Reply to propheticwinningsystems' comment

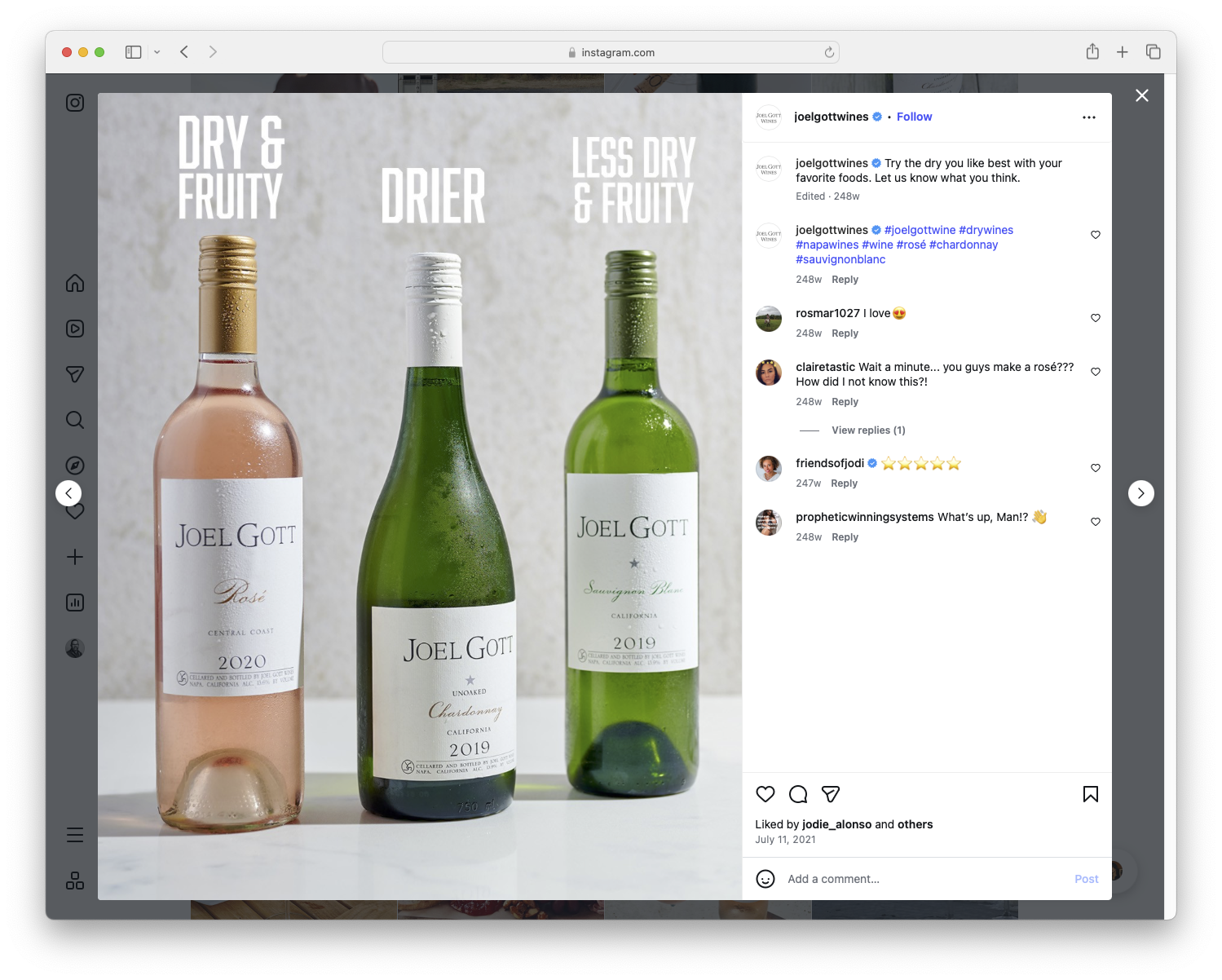pos(845,537)
